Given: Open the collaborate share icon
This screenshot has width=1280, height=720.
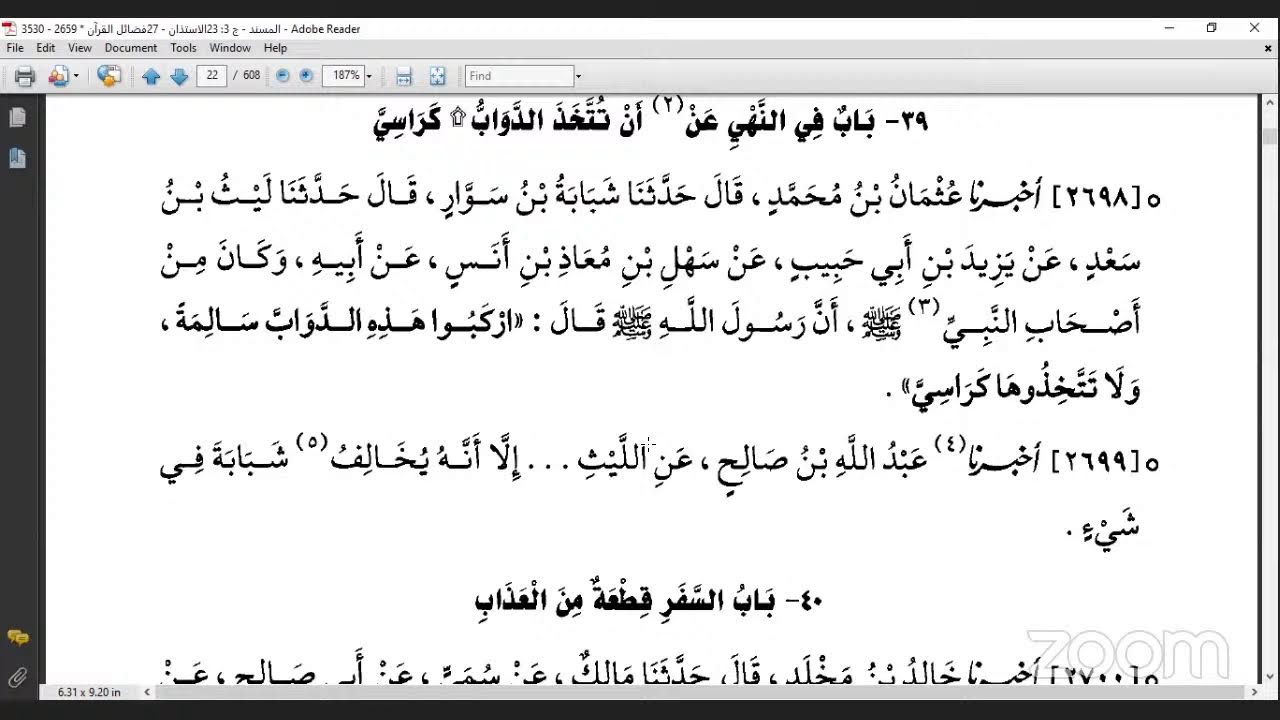Looking at the screenshot, I should pyautogui.click(x=59, y=76).
